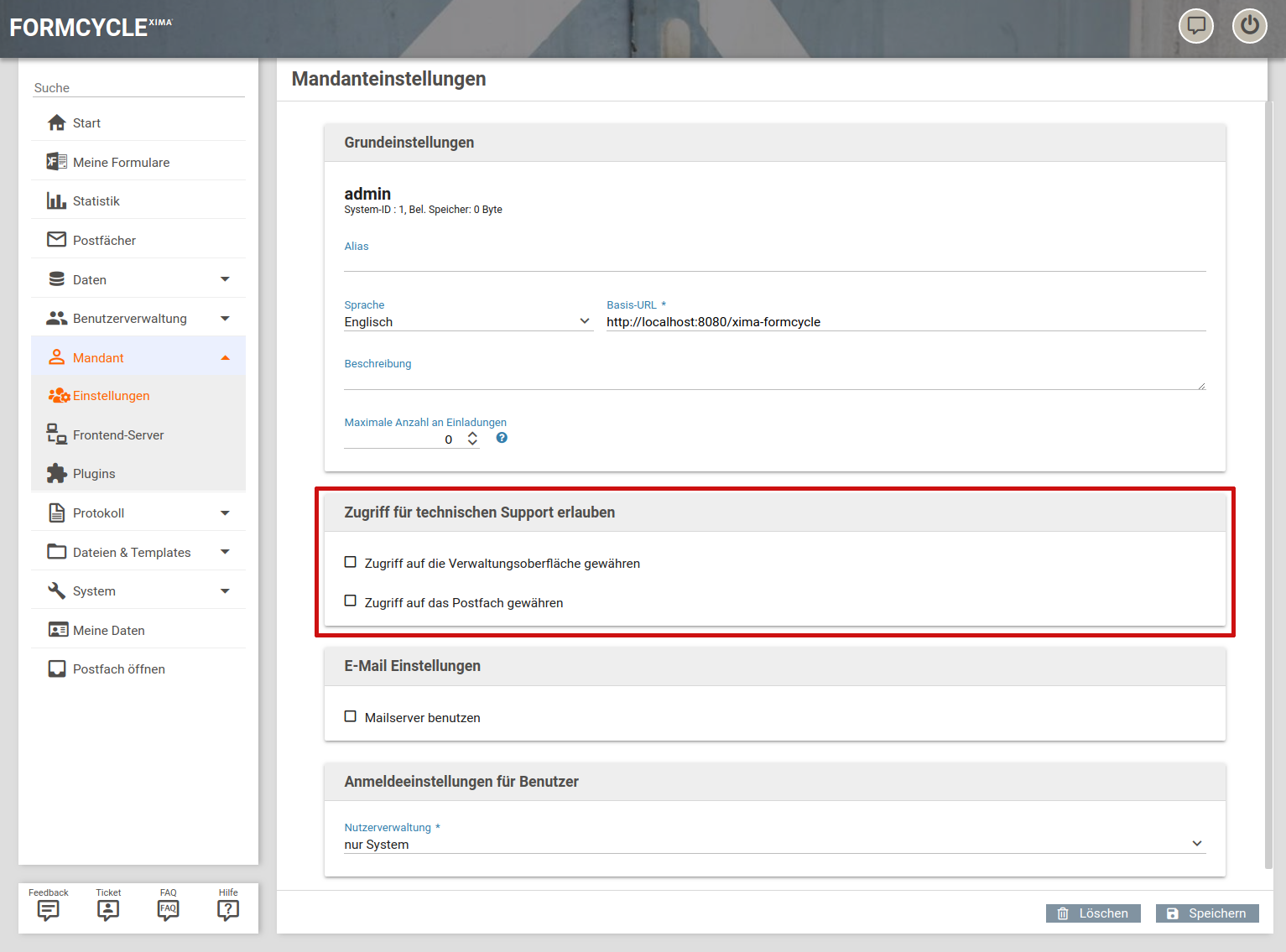1286x952 pixels.
Task: Click the Feedback icon in the footer
Action: (49, 910)
